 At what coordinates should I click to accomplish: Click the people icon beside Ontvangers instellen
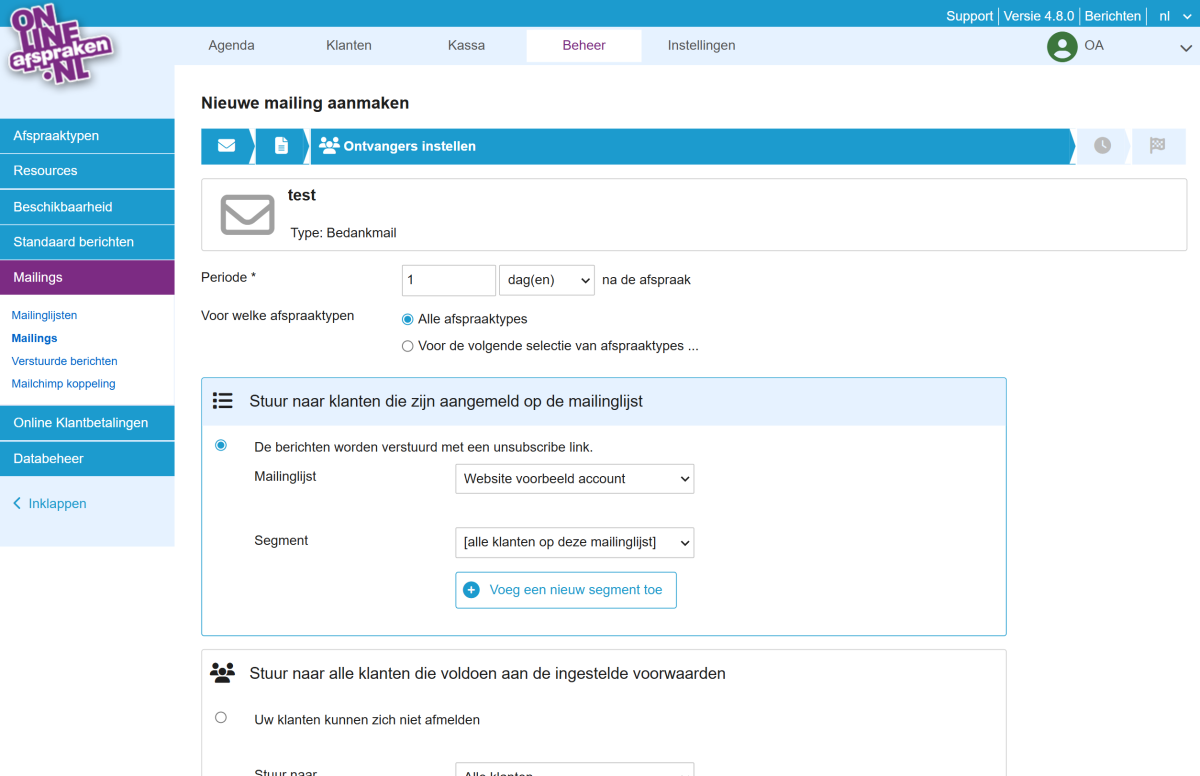[x=329, y=145]
